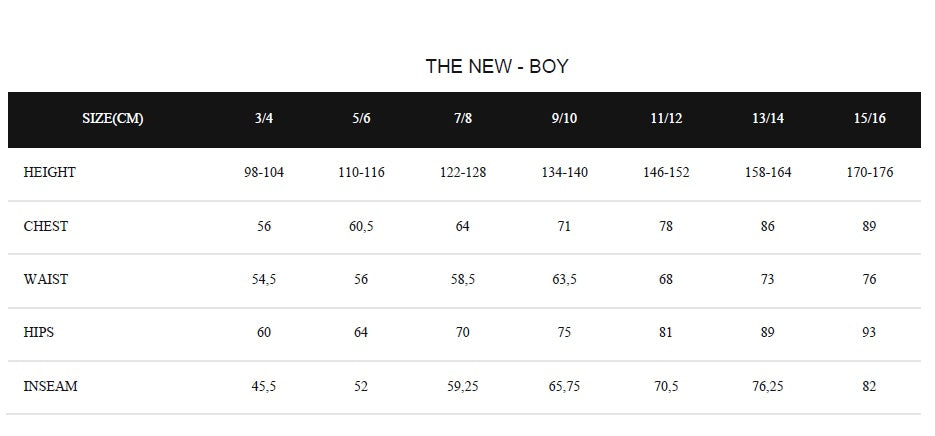The height and width of the screenshot is (436, 935).
Task: Click the THE NEW - BOY title
Action: (497, 67)
